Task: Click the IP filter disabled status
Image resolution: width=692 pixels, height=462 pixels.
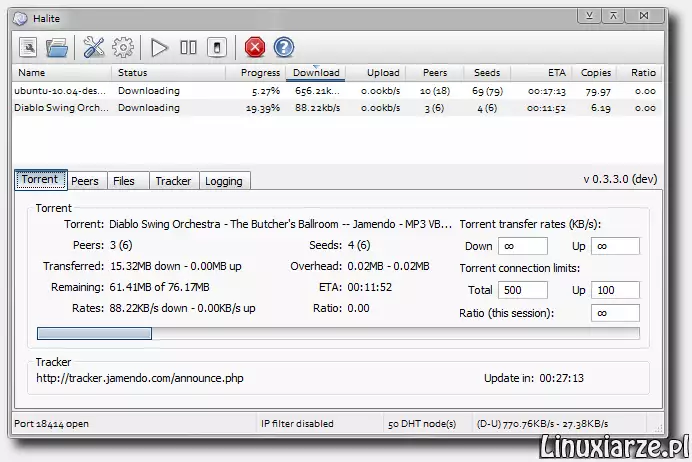Action: (x=297, y=424)
